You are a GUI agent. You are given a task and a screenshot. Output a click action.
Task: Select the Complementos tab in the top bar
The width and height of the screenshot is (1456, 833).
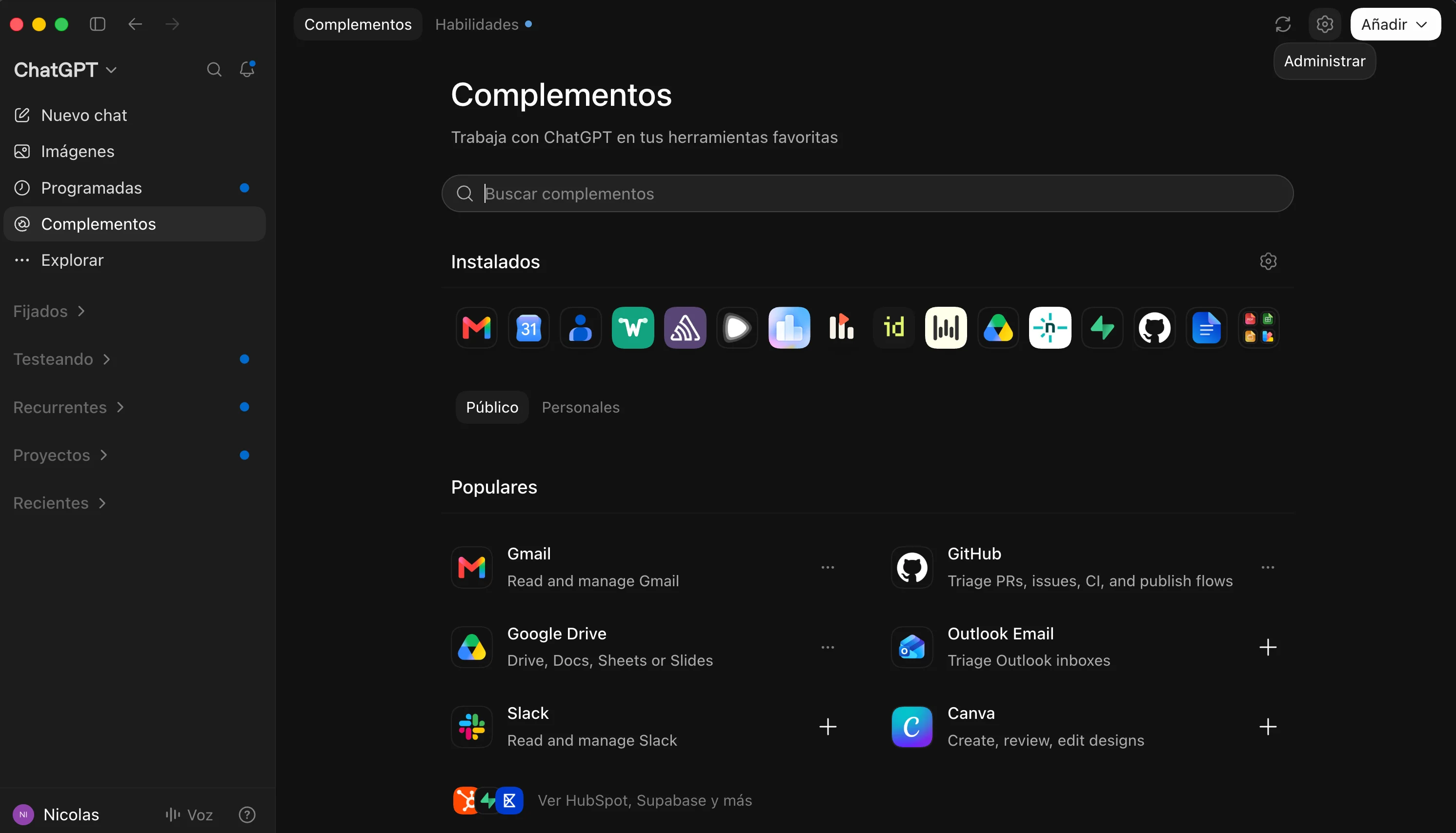[x=358, y=24]
